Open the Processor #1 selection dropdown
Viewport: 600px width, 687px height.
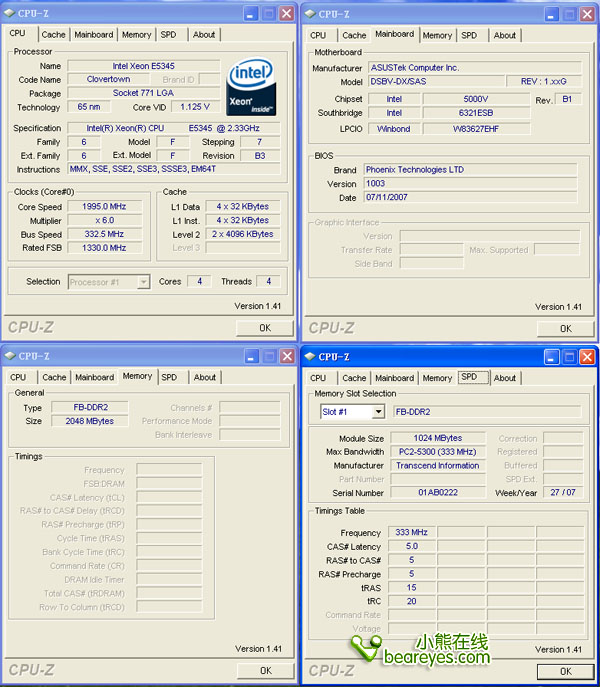143,282
